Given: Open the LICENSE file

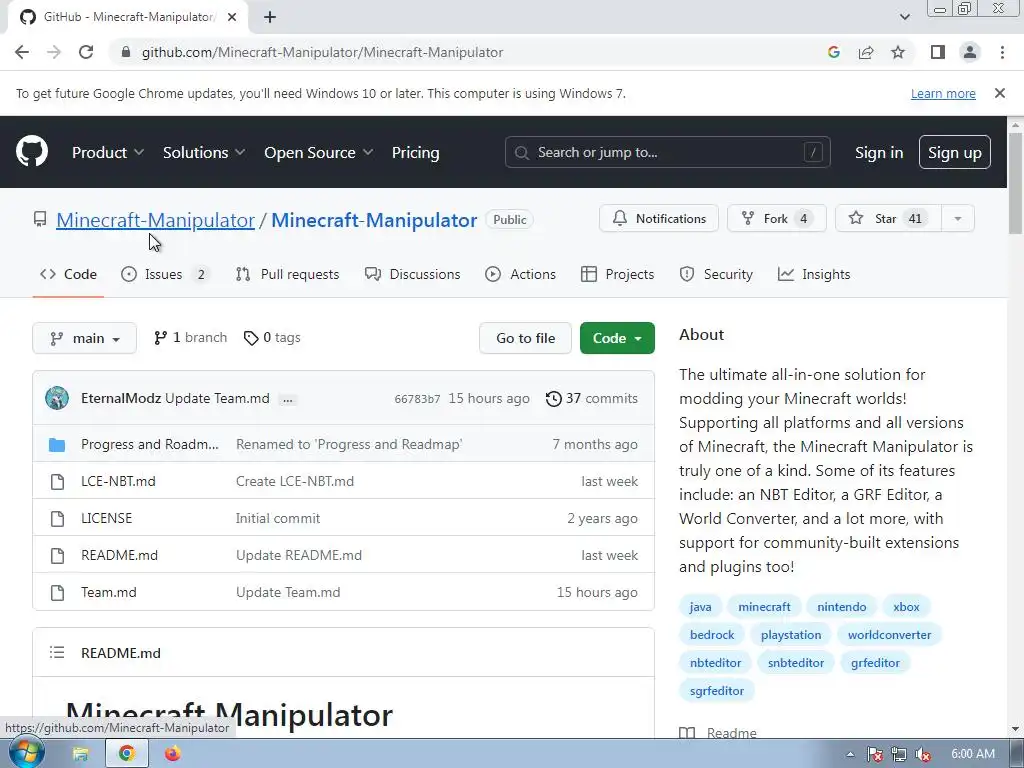Looking at the screenshot, I should tap(106, 519).
